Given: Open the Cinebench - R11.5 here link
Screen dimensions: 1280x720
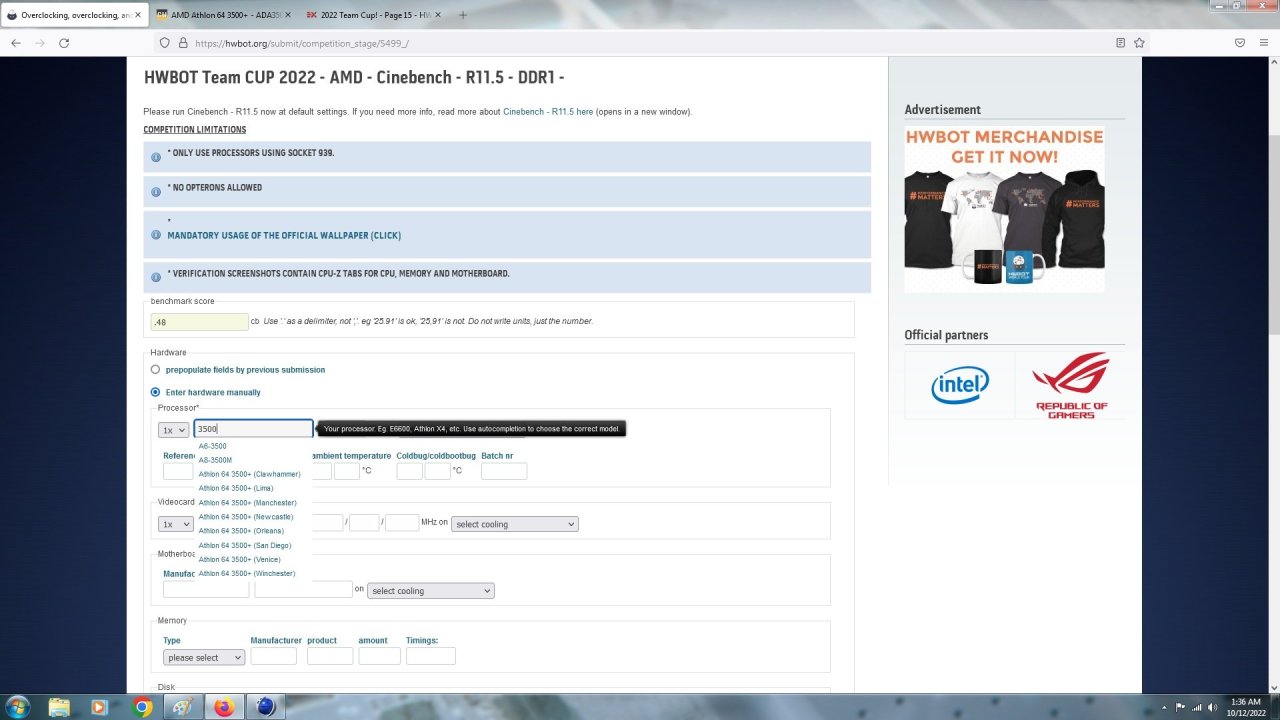Looking at the screenshot, I should tap(548, 112).
